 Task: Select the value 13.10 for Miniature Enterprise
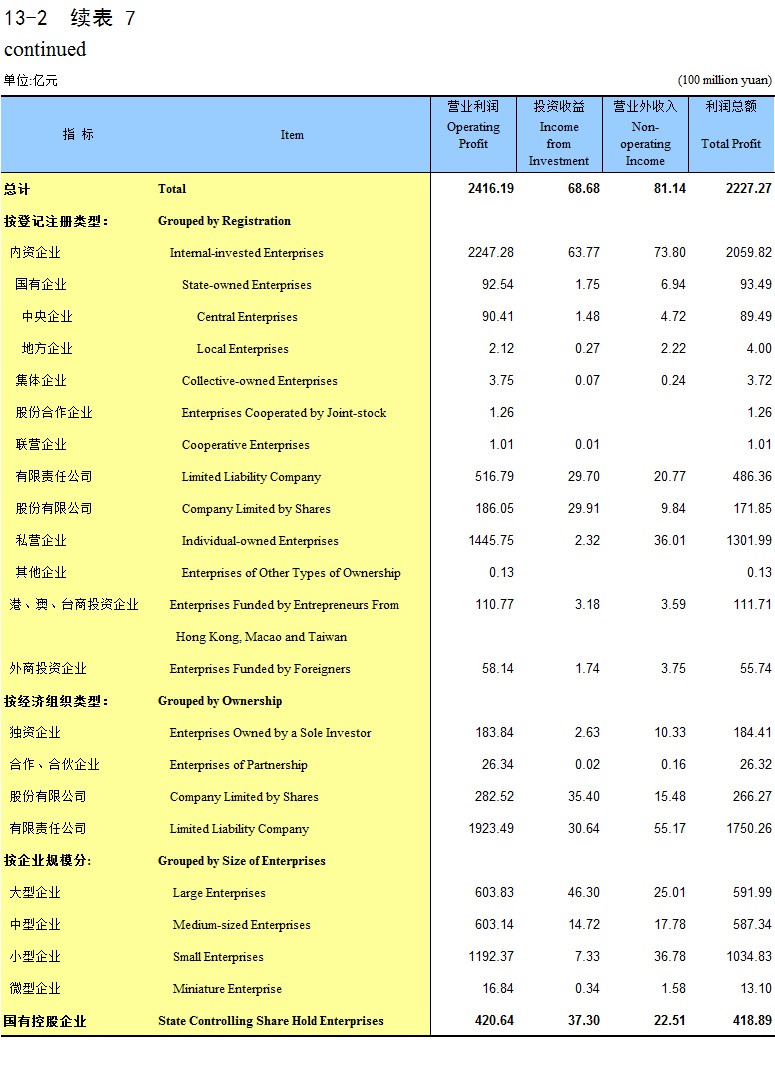[x=756, y=989]
